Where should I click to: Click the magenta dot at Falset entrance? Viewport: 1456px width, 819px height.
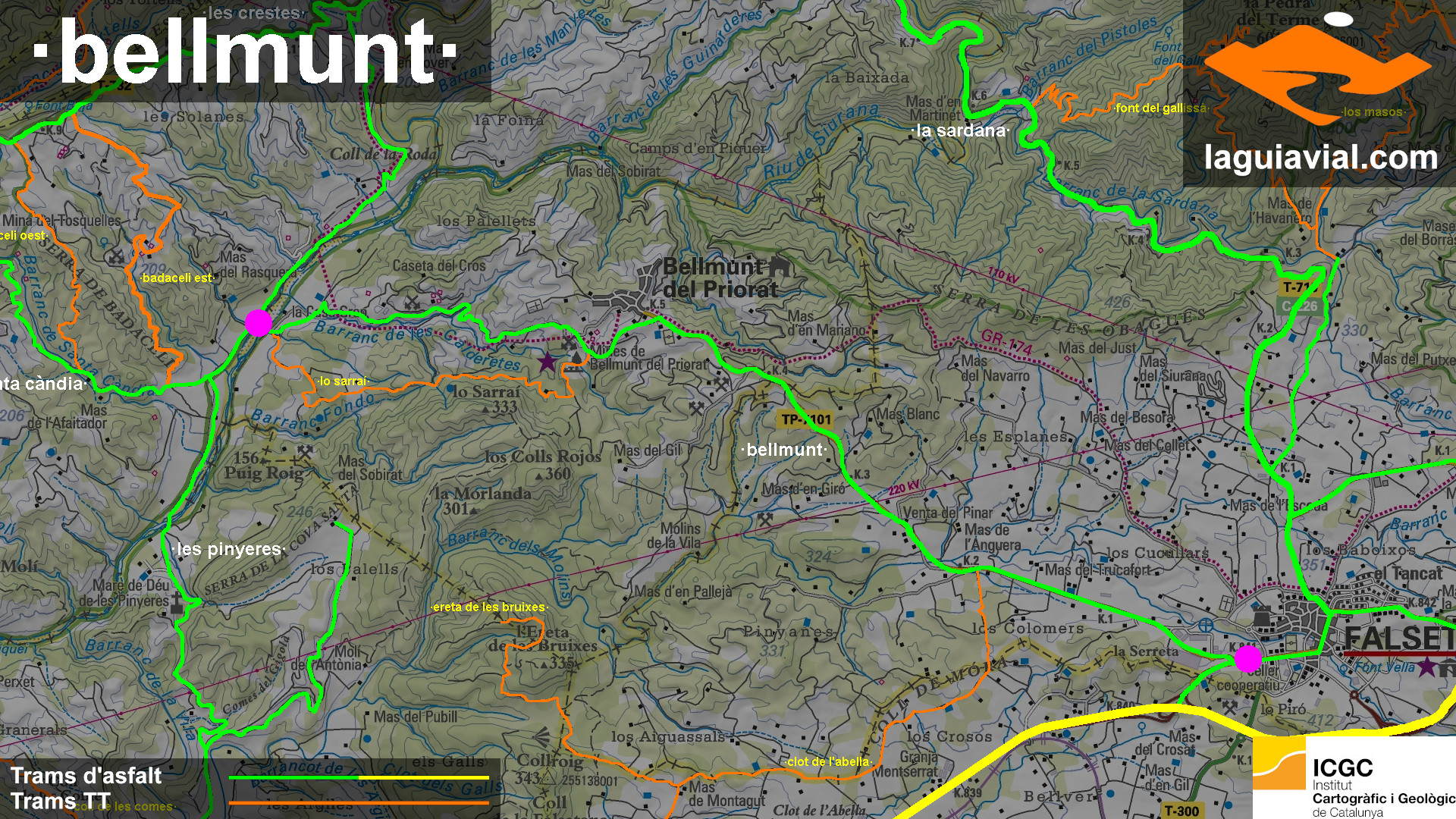point(1247,658)
